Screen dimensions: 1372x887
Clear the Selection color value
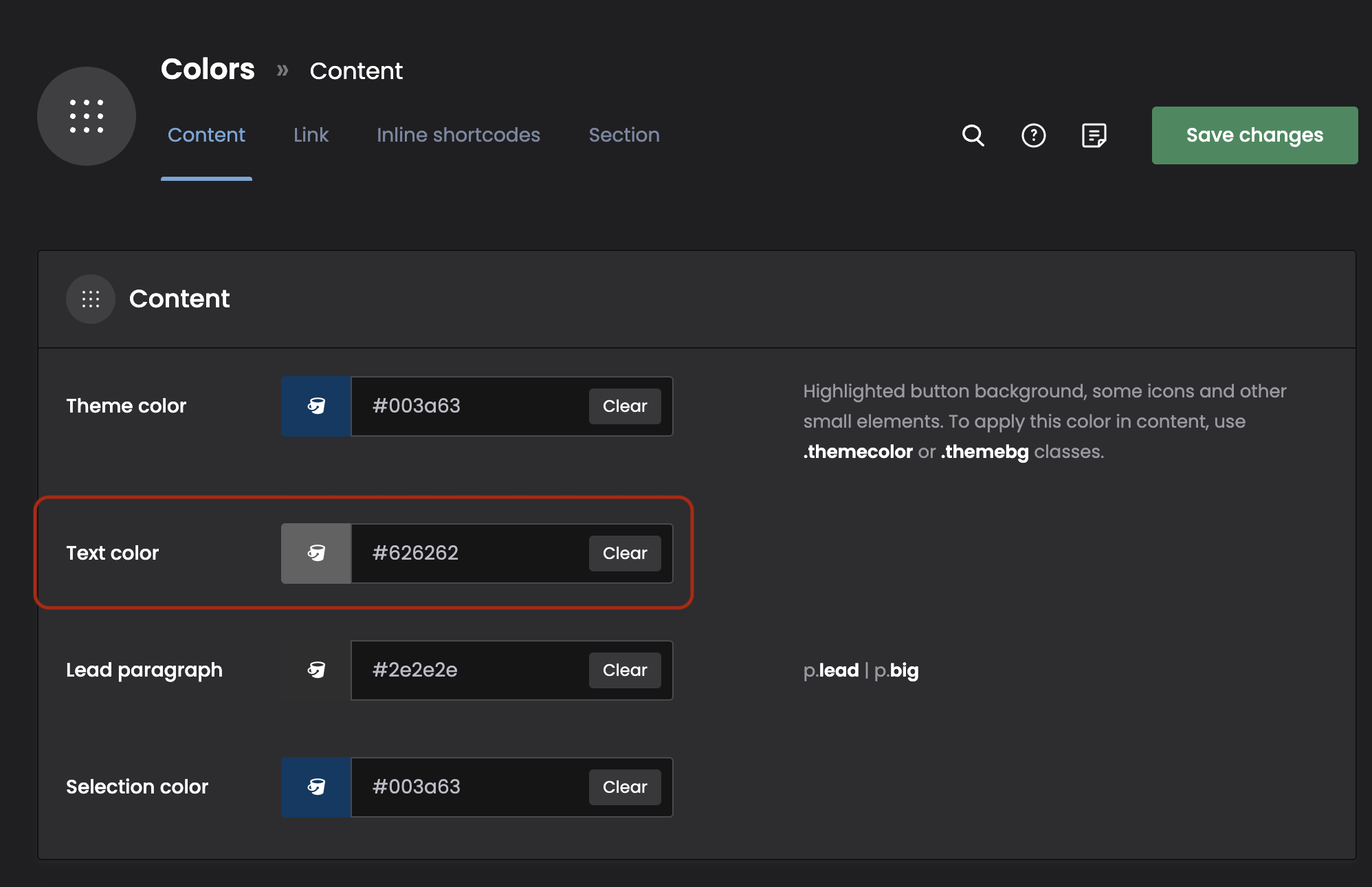624,787
